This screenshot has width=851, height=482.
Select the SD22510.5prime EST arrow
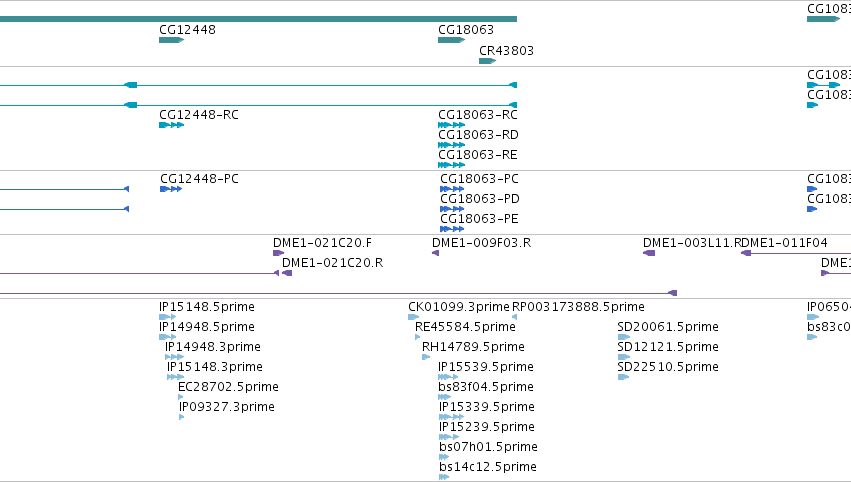coord(623,377)
